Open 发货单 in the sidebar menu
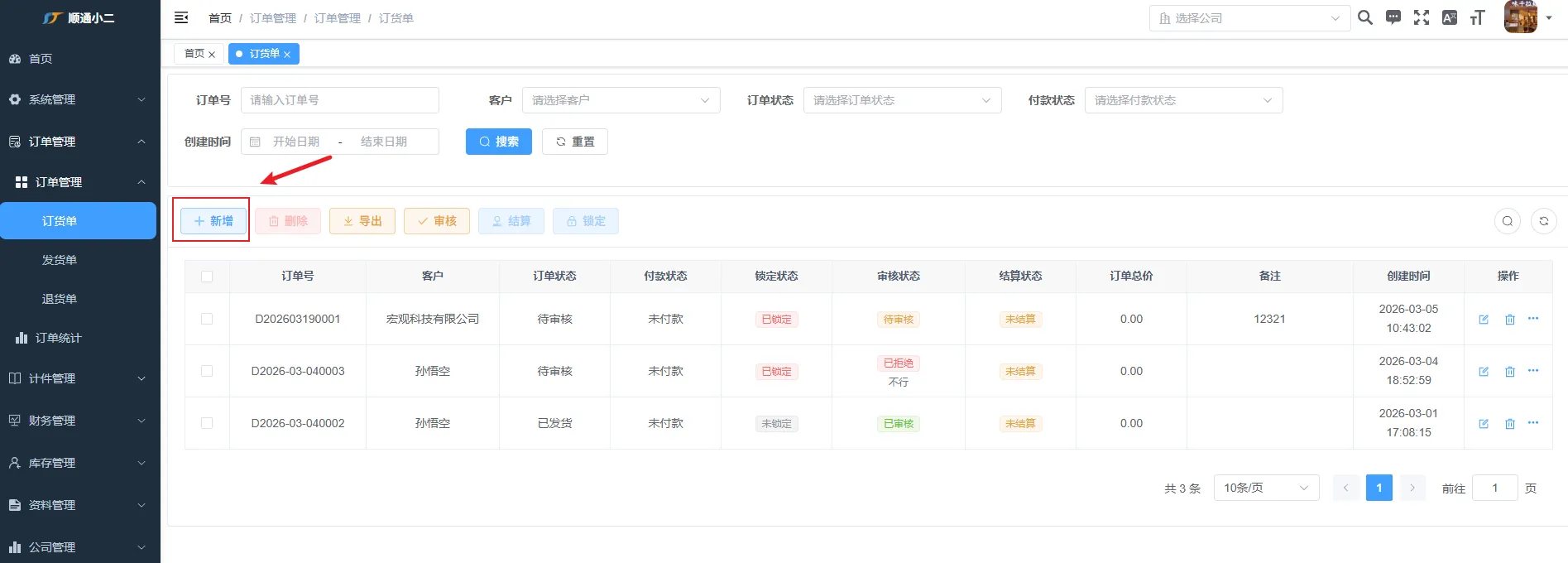The height and width of the screenshot is (563, 1568). pyautogui.click(x=60, y=260)
